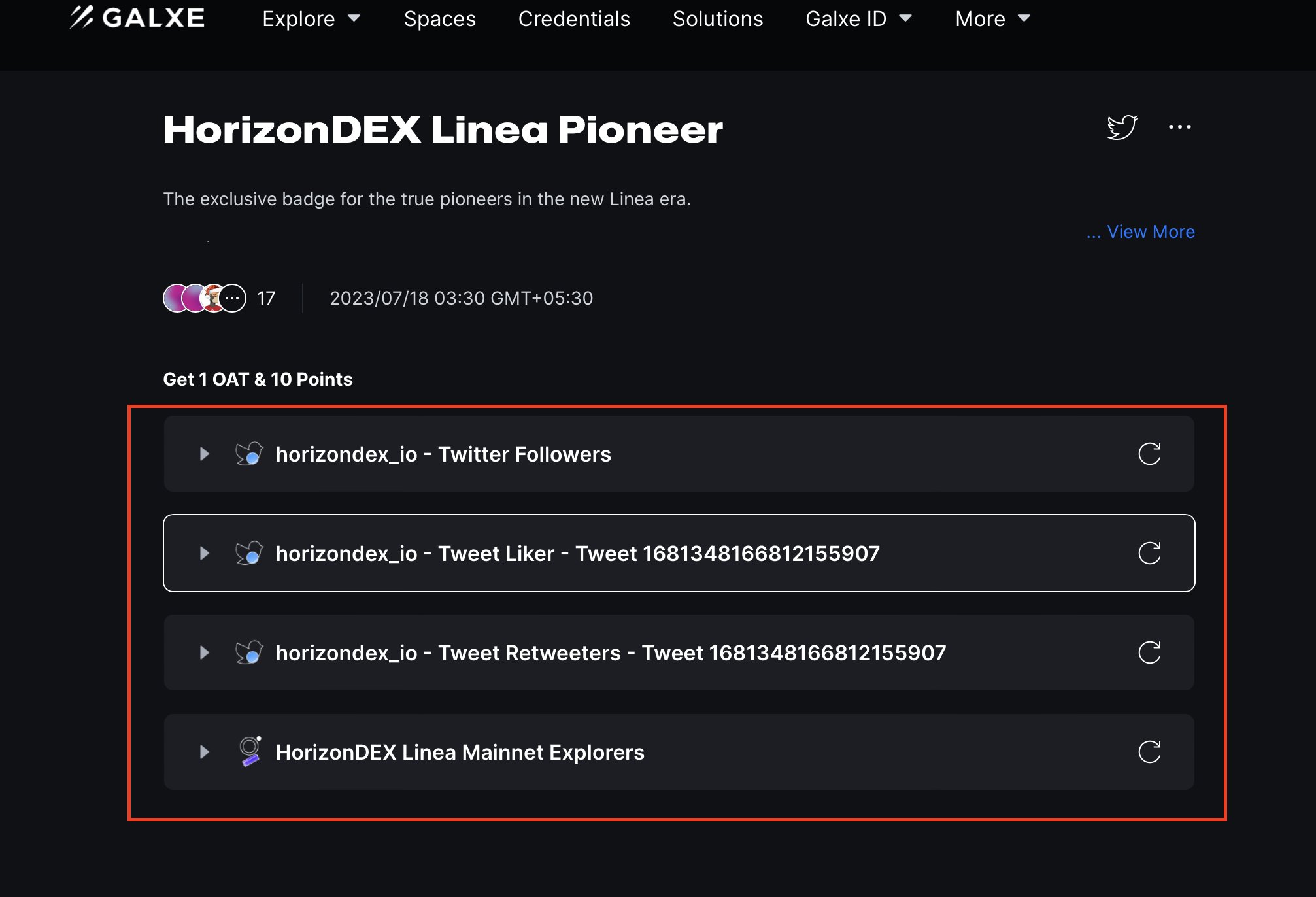
Task: Expand the Tweet Liker task
Action: (x=204, y=553)
